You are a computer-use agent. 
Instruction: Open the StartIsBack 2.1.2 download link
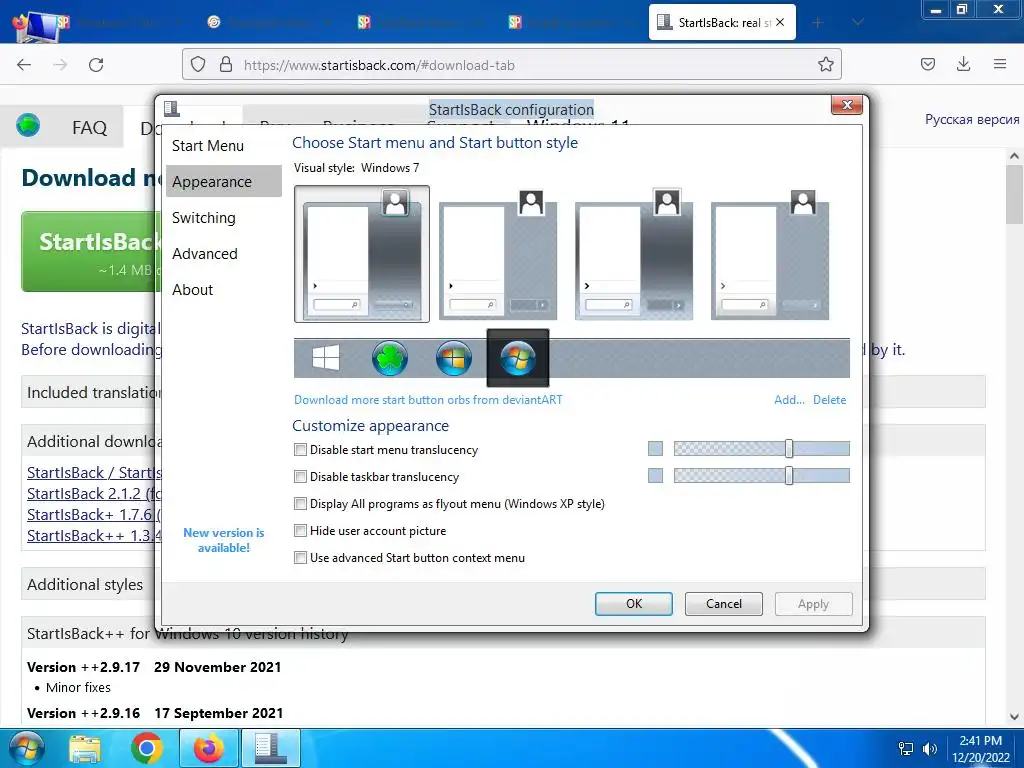(93, 494)
